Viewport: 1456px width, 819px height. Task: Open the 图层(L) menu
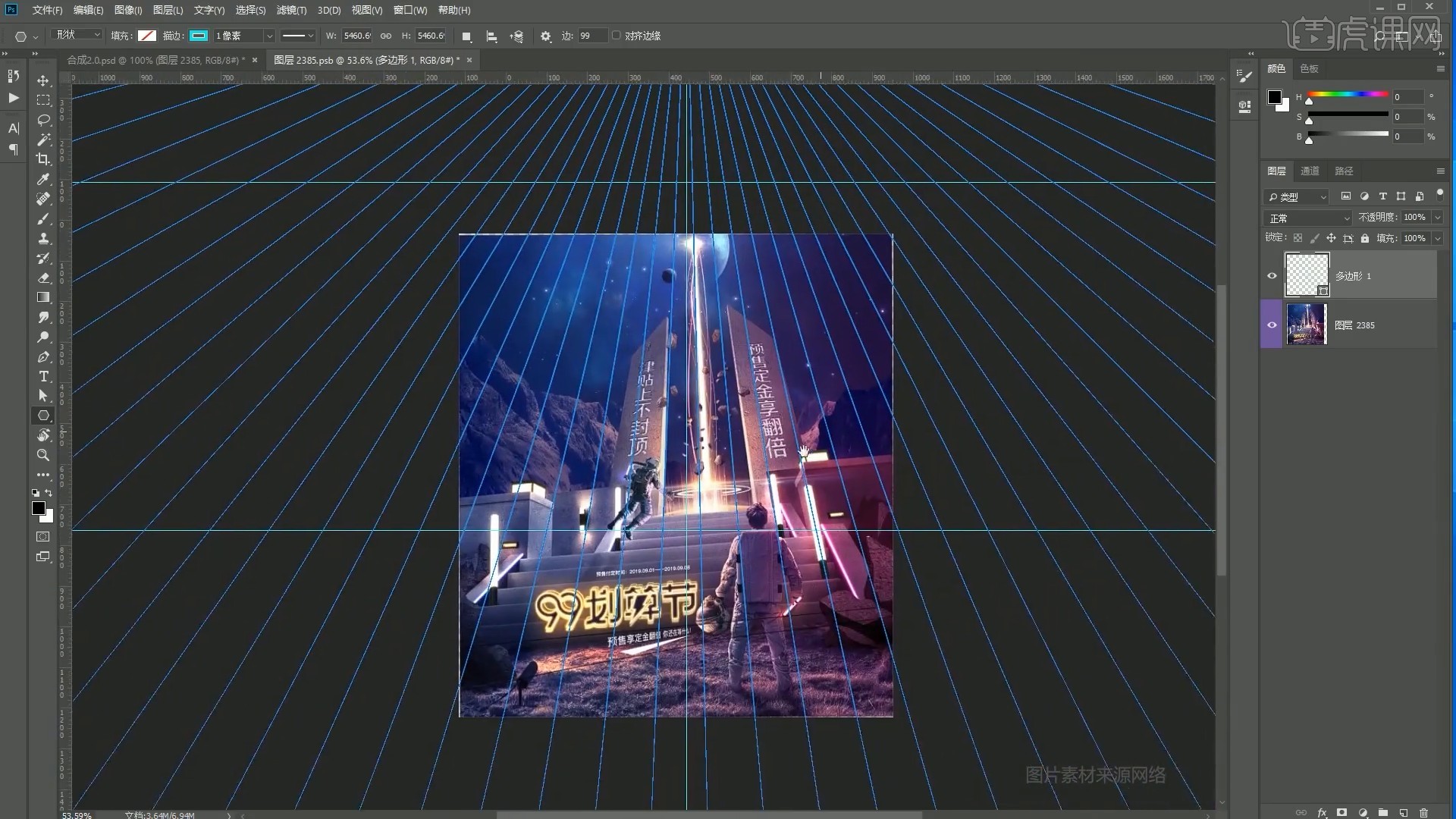(x=168, y=10)
